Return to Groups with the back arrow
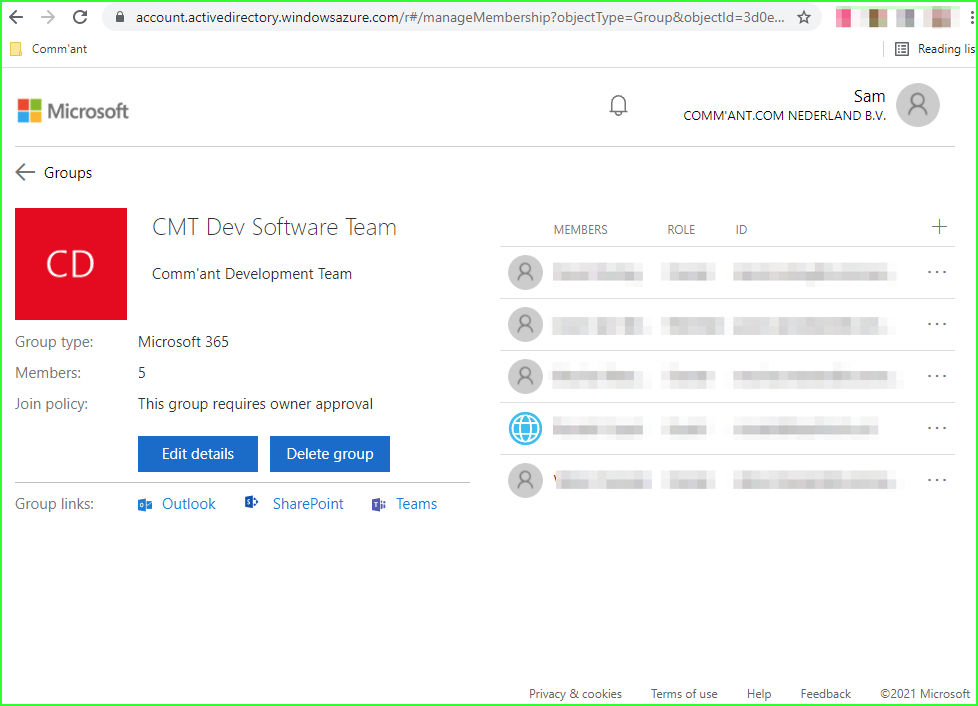The width and height of the screenshot is (978, 706). (25, 172)
